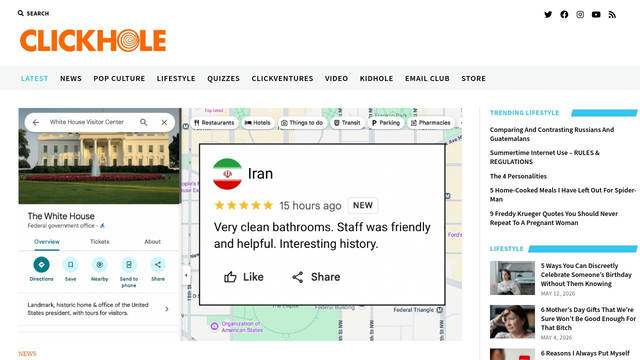Open the Video section
This screenshot has width=640, height=360.
[336, 78]
